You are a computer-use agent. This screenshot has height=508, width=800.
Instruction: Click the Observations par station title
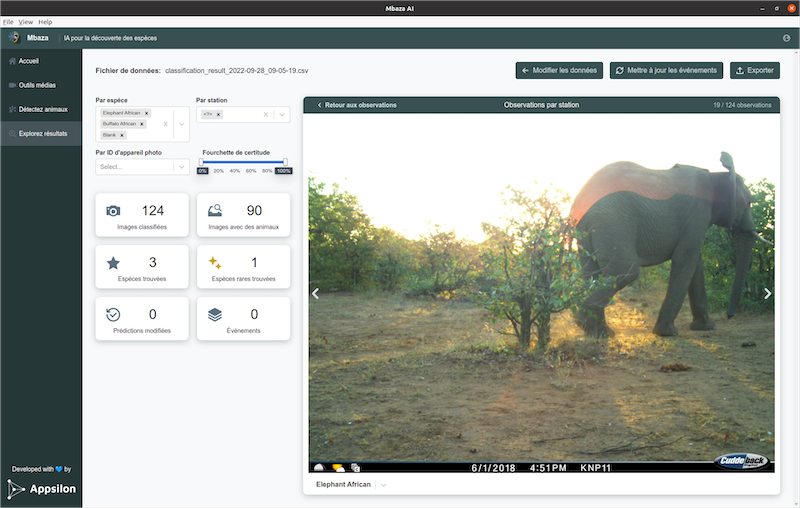tap(541, 105)
